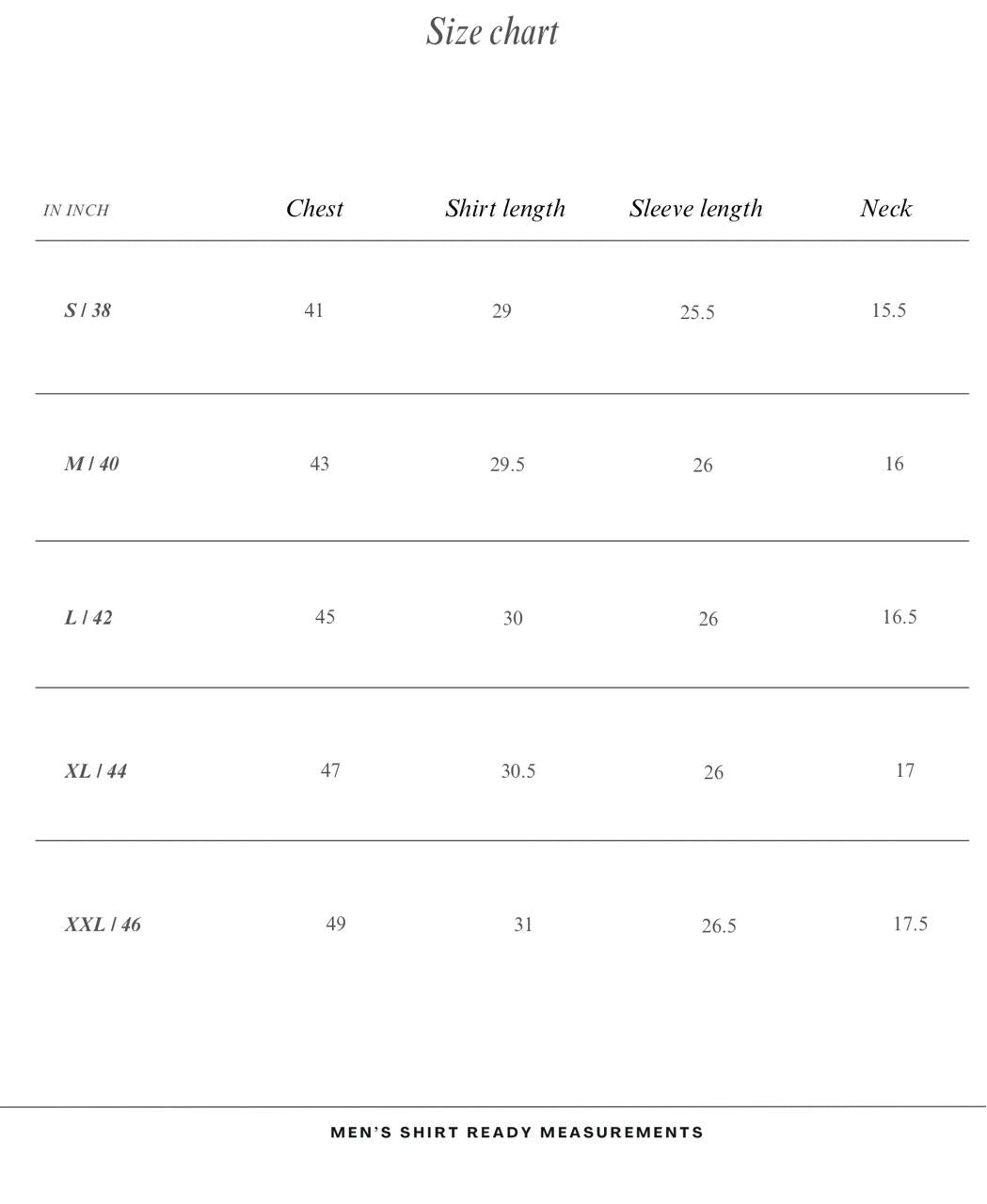Select chest value 49 for size XXL
The width and height of the screenshot is (987, 1204).
point(336,924)
